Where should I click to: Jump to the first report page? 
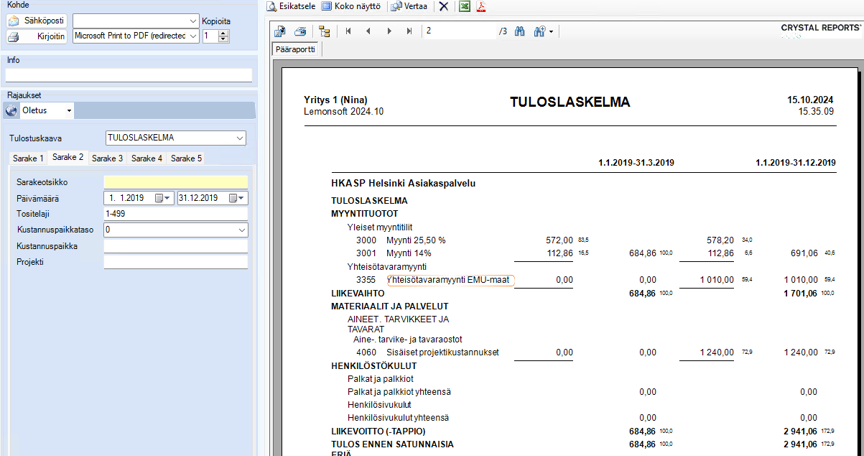[x=348, y=31]
